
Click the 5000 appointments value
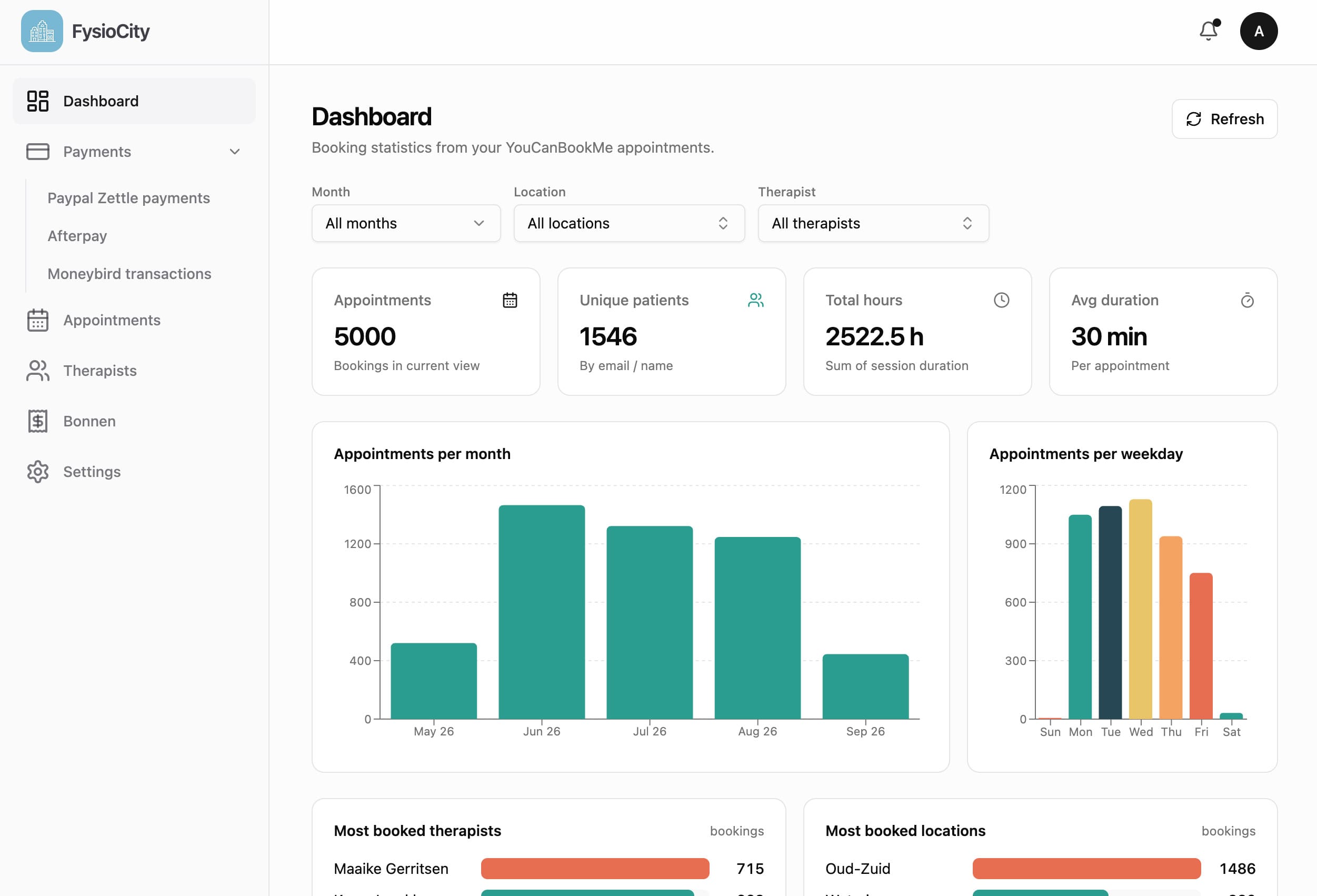point(365,336)
